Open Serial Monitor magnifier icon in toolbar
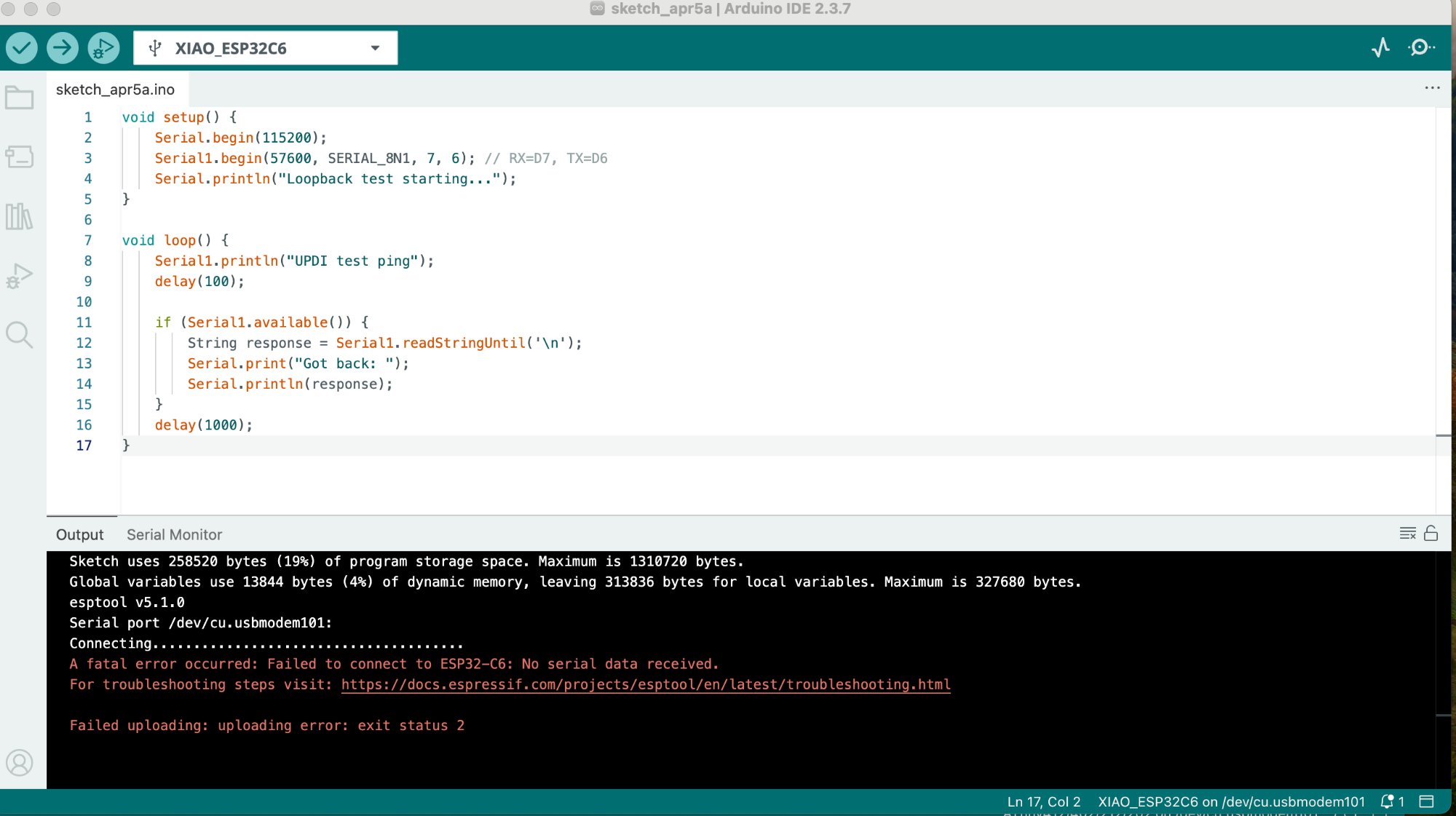The height and width of the screenshot is (816, 1456). (x=1420, y=48)
